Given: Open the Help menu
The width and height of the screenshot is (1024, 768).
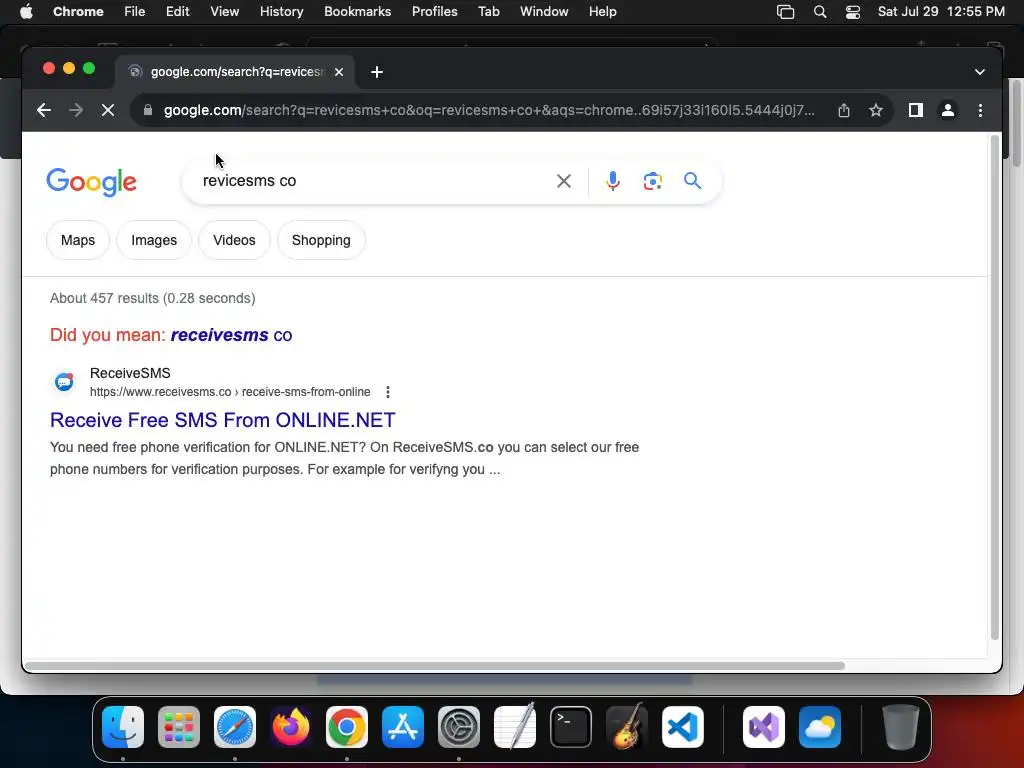Looking at the screenshot, I should pos(602,12).
